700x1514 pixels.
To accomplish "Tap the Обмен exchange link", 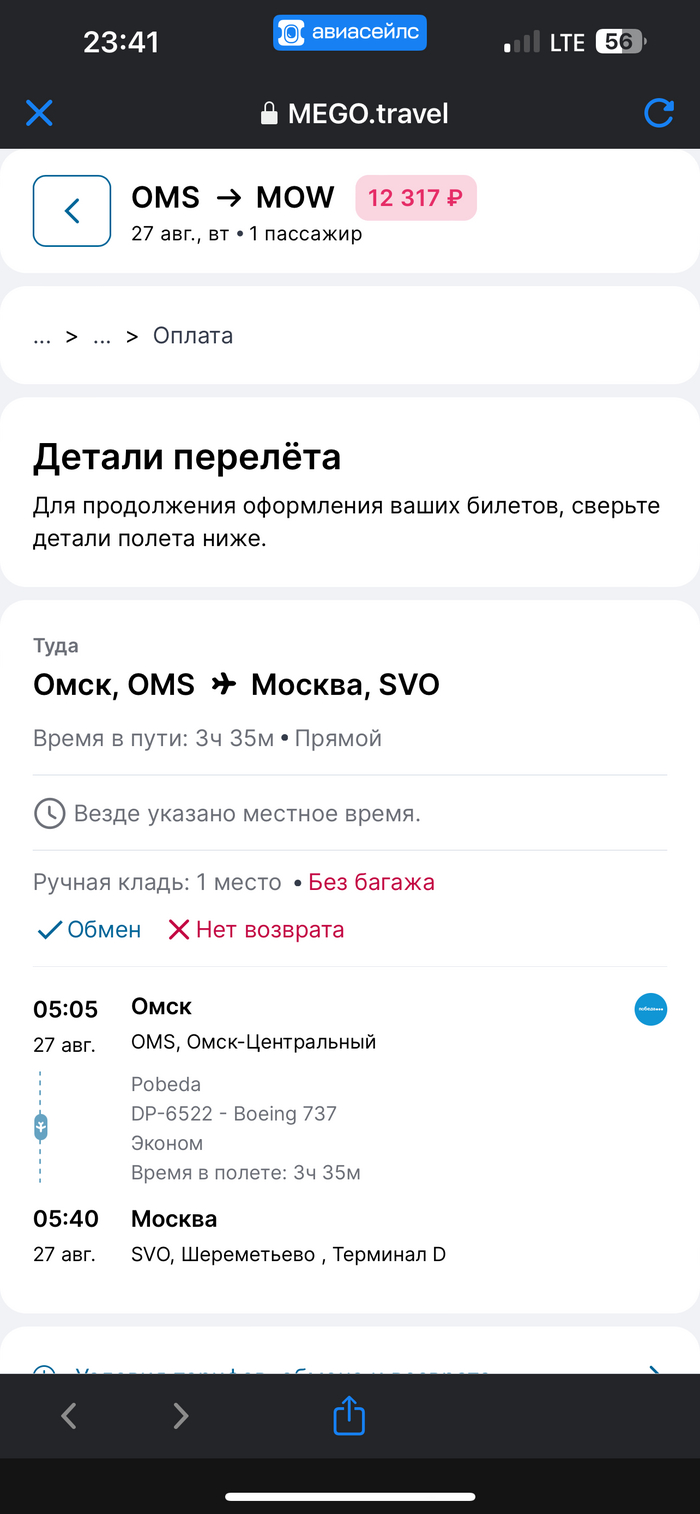I will pyautogui.click(x=90, y=930).
